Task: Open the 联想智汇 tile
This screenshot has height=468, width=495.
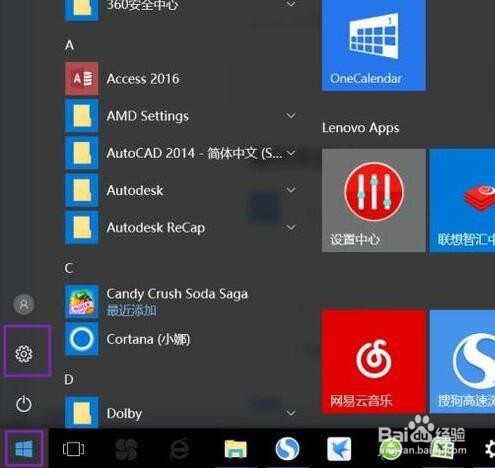Action: (462, 200)
